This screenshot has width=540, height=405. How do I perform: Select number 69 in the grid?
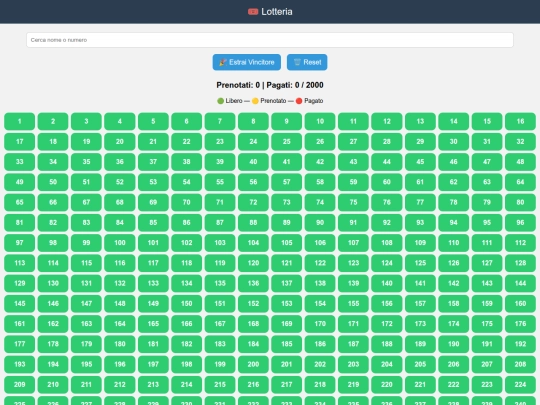pos(153,202)
